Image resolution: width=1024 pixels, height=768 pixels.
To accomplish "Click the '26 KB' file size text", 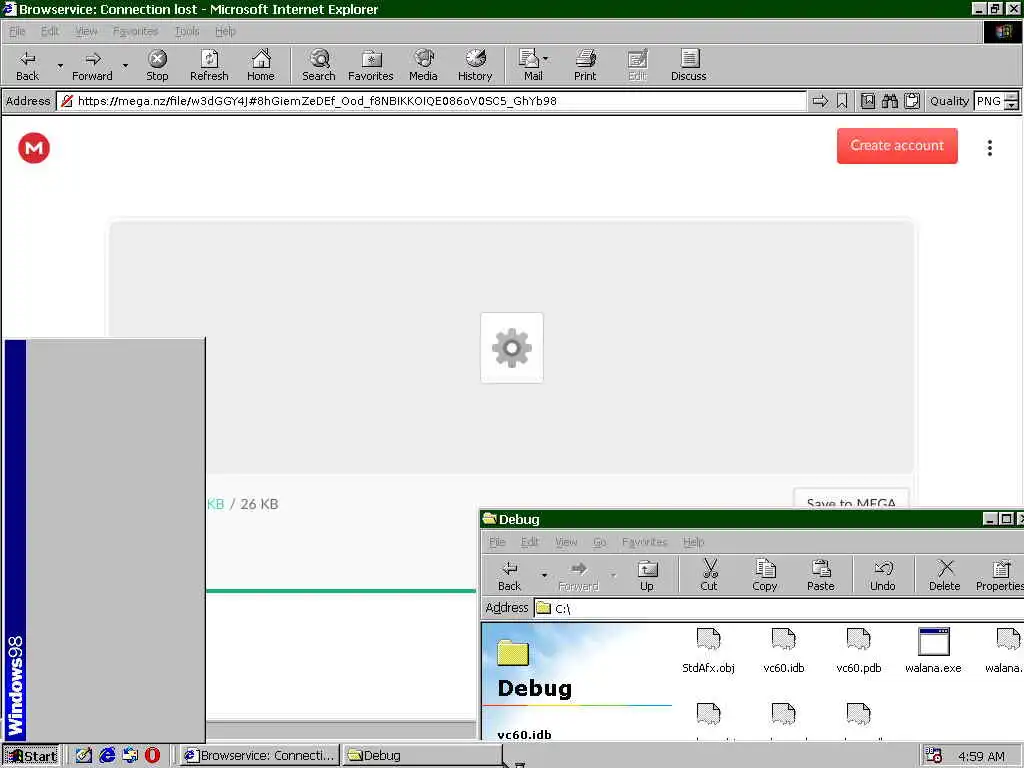I will point(259,504).
